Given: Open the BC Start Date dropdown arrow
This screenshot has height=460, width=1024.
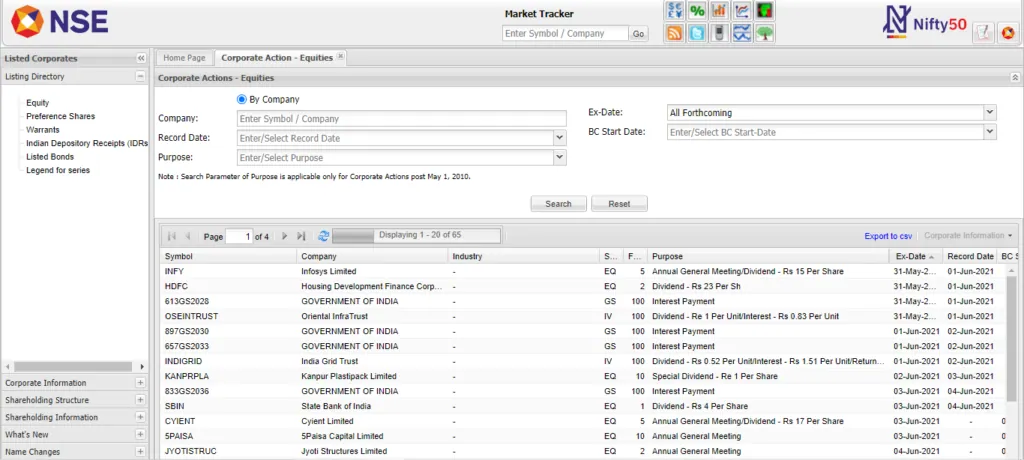Looking at the screenshot, I should [x=990, y=132].
